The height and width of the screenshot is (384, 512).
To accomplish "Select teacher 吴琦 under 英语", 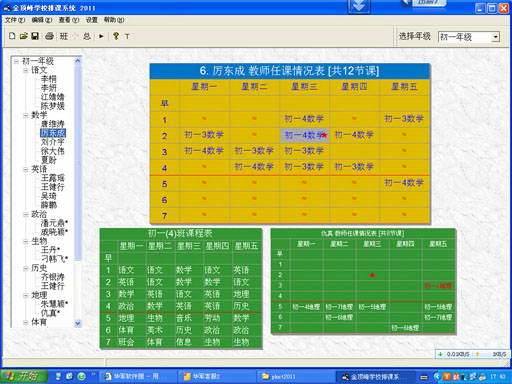I will (x=49, y=196).
